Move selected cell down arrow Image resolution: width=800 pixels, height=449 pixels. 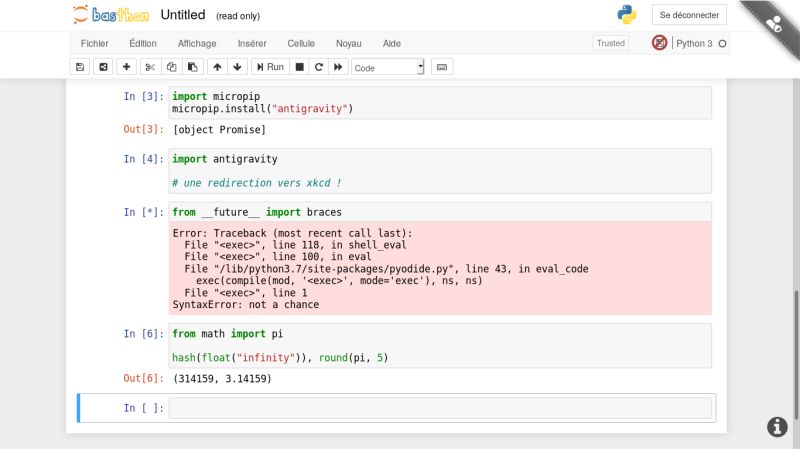click(237, 67)
